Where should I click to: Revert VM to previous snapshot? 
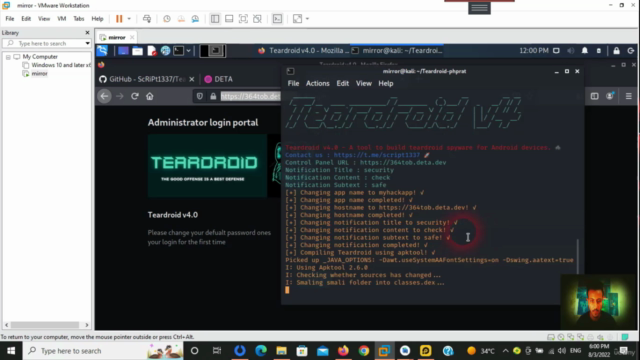pos(181,19)
